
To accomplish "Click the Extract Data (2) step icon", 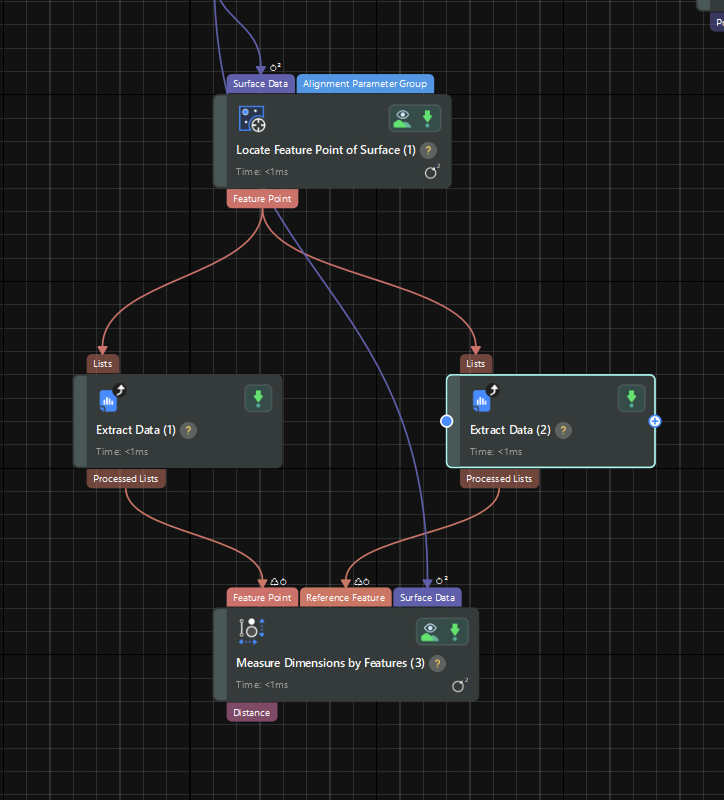I will [482, 400].
